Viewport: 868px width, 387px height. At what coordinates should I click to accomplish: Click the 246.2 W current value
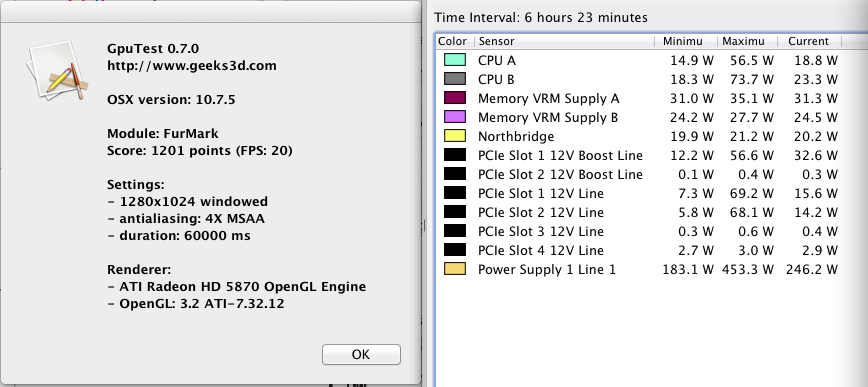click(x=812, y=270)
